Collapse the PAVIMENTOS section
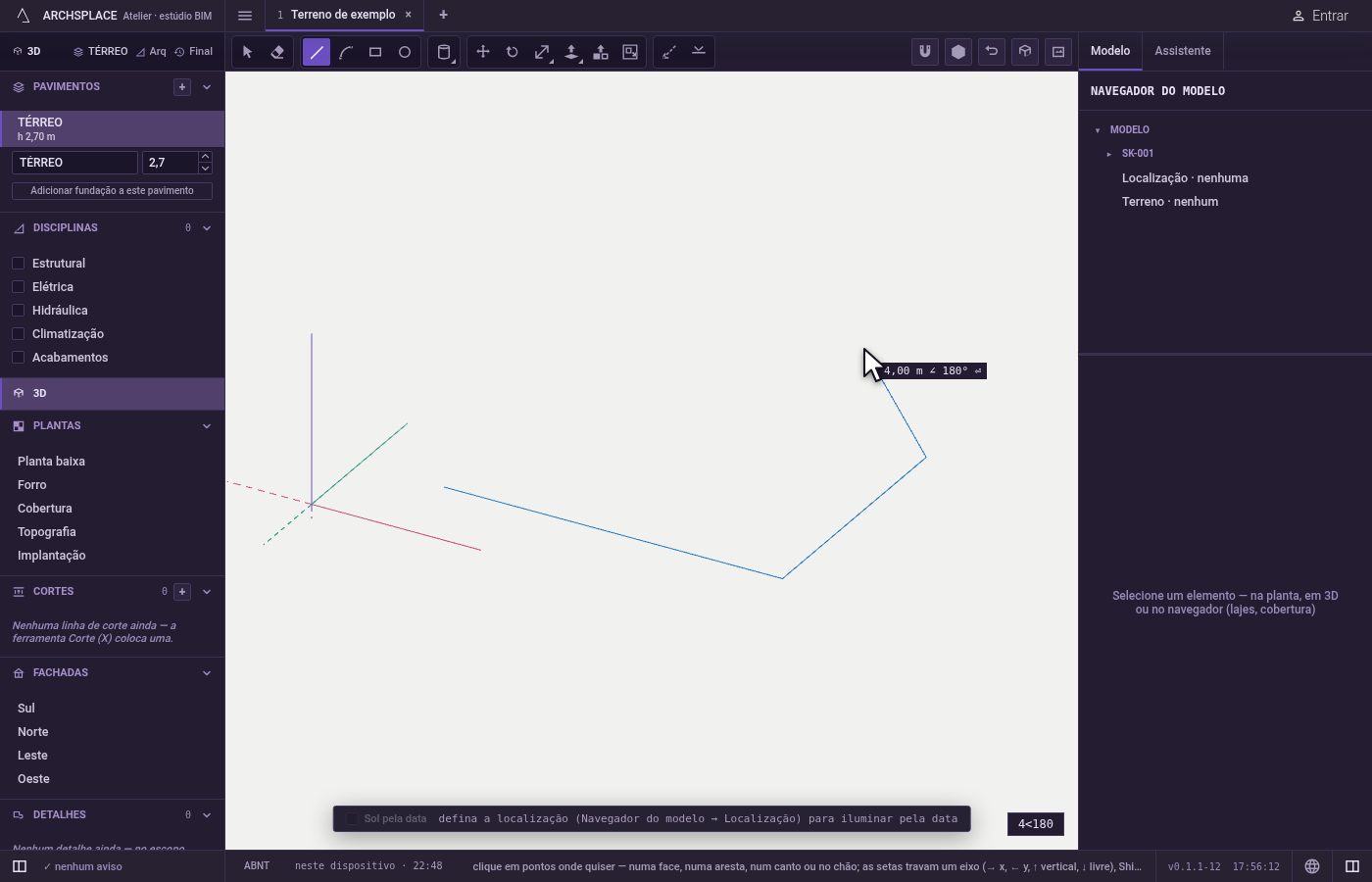Screen dimensions: 1372x882 (x=207, y=87)
